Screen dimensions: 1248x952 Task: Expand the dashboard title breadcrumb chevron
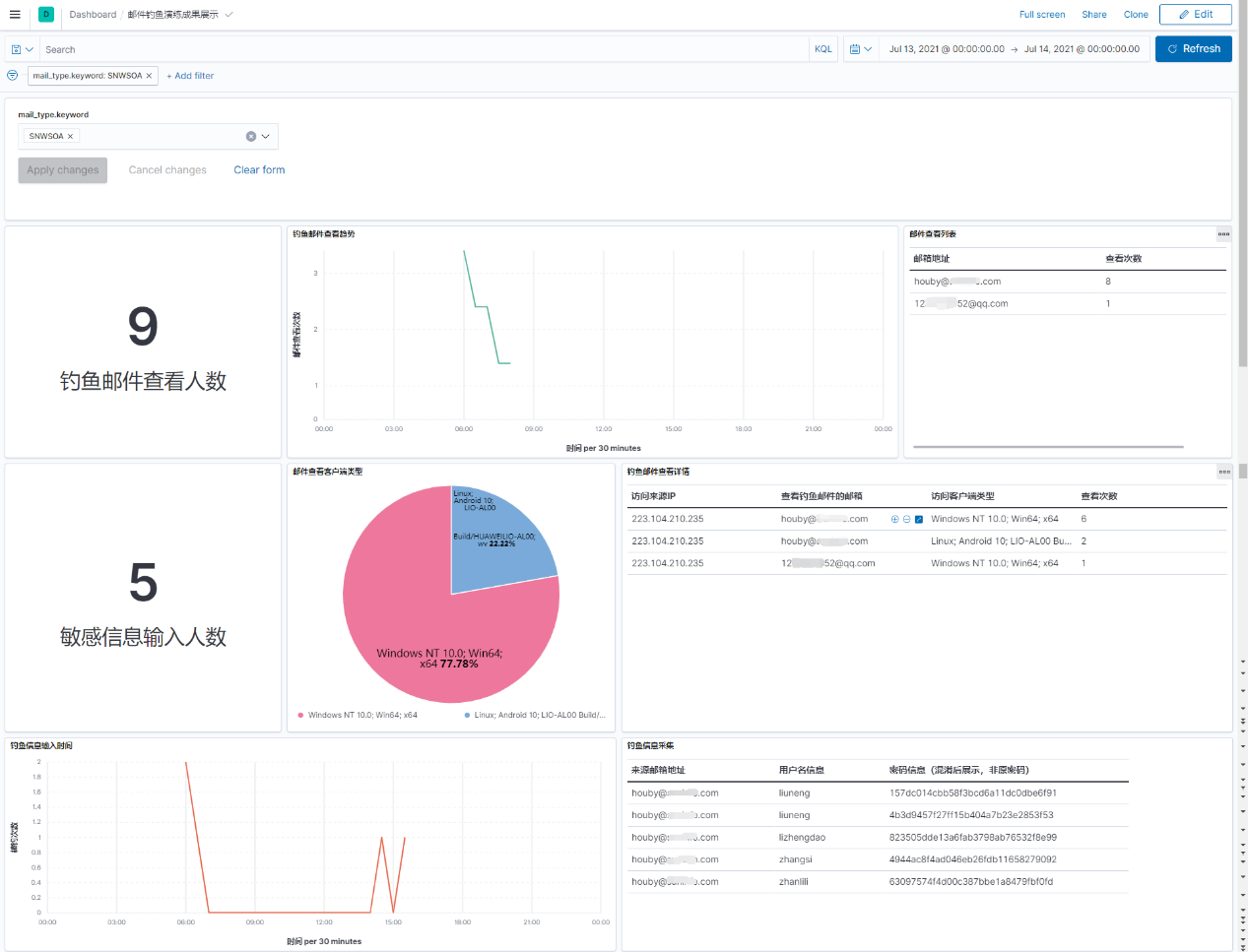(230, 15)
